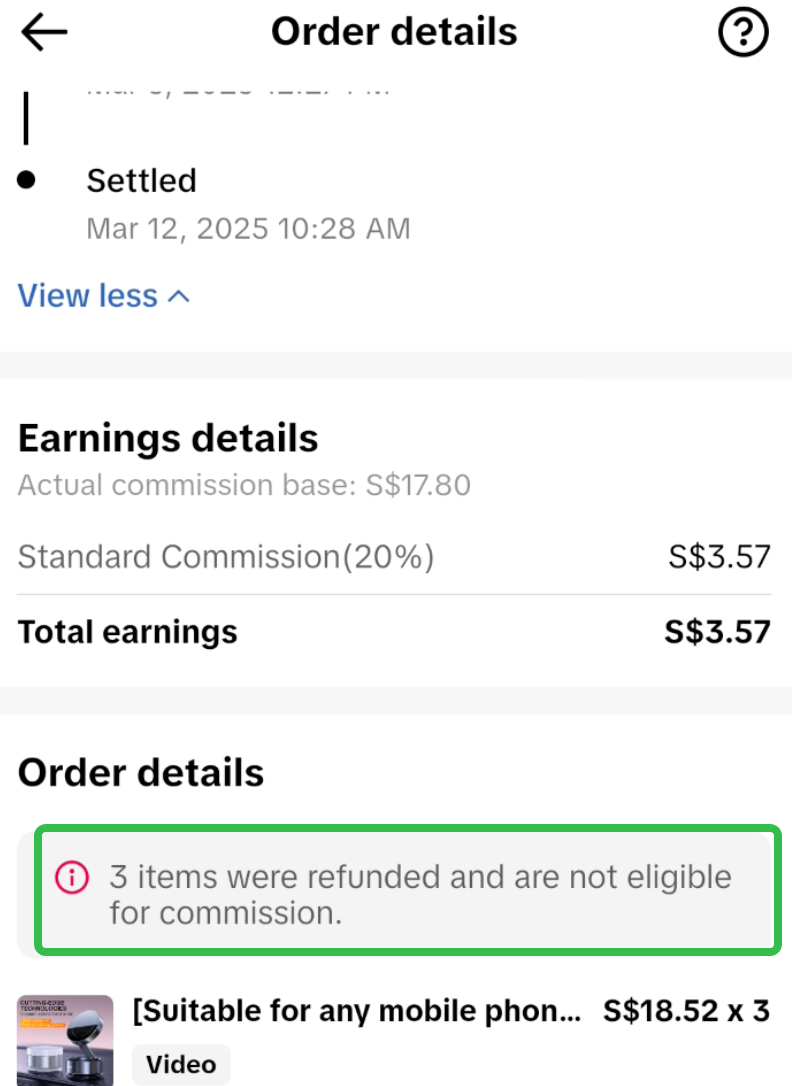This screenshot has width=792, height=1086.
Task: Click the Actual commission base S$17.80 text
Action: [244, 486]
